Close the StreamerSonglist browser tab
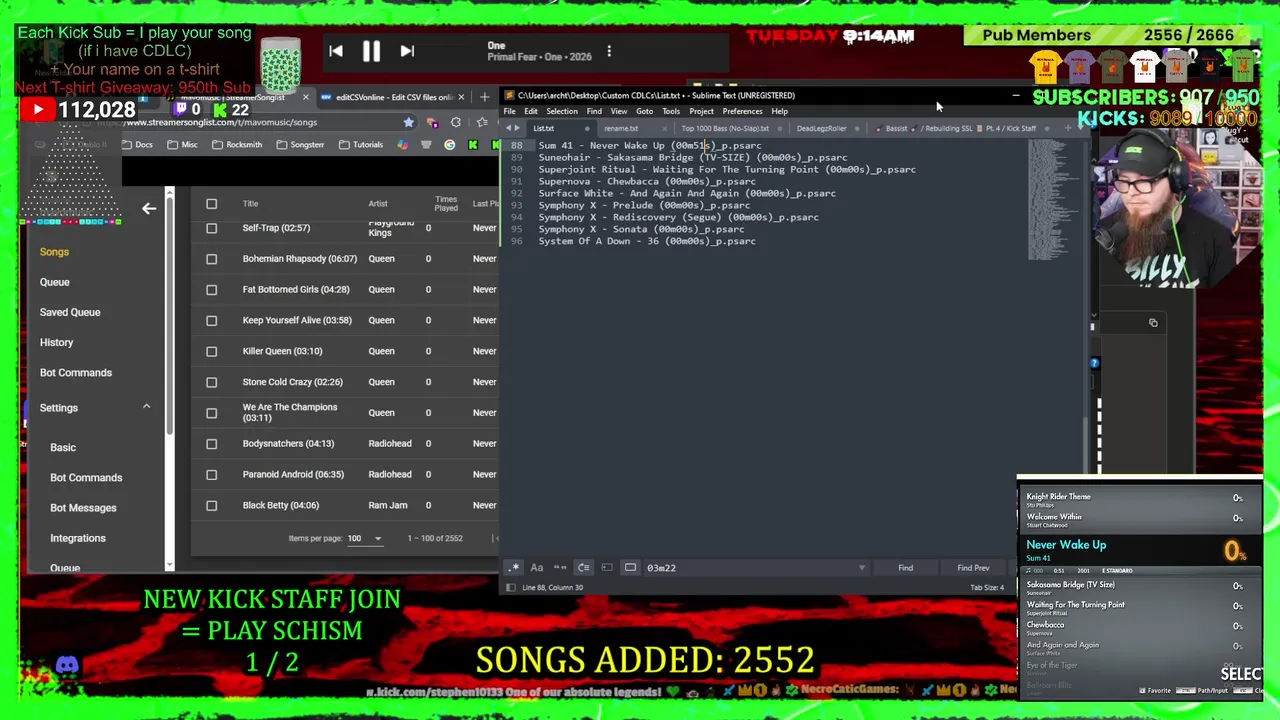 click(306, 97)
